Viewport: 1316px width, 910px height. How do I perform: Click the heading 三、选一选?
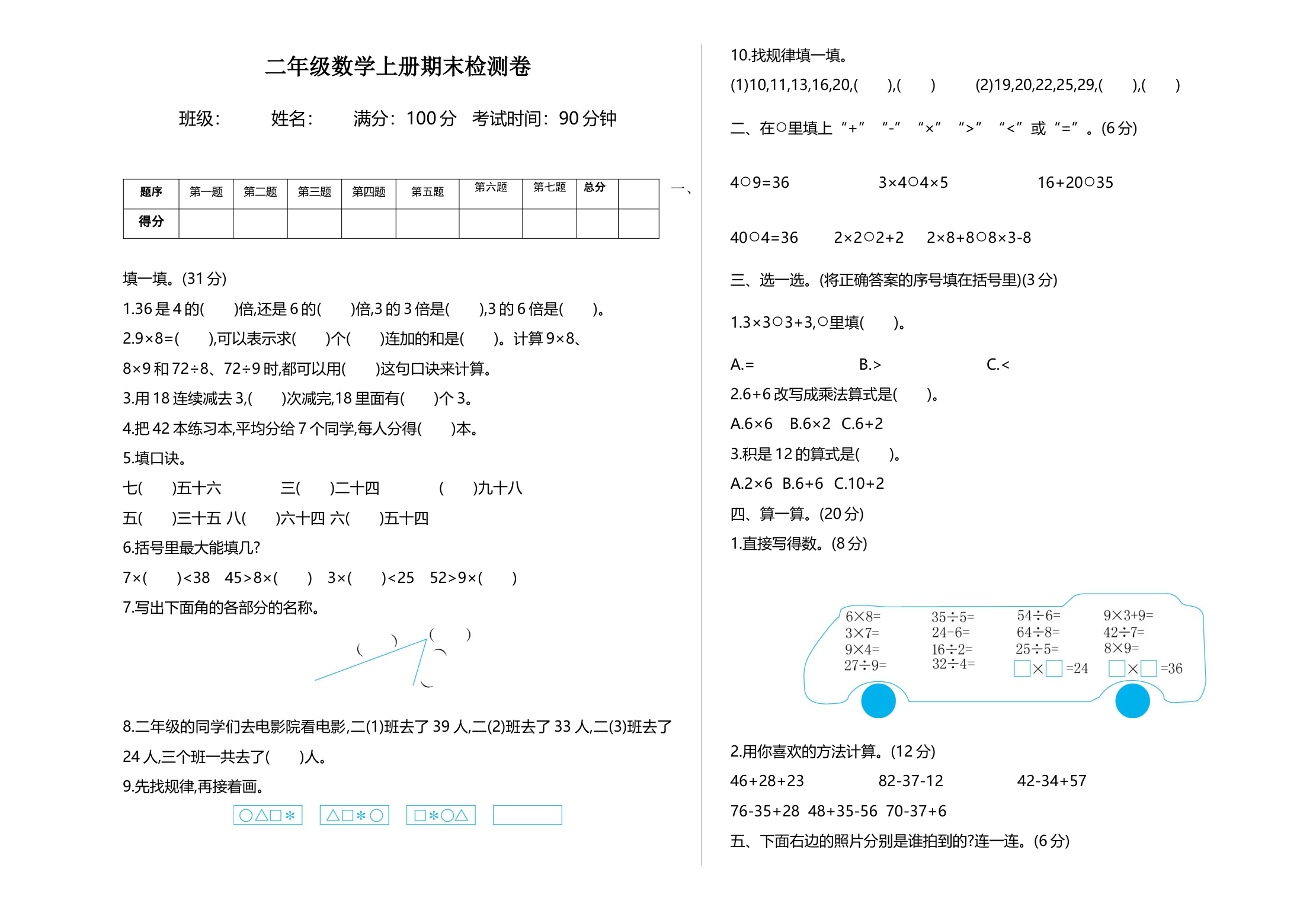[894, 280]
